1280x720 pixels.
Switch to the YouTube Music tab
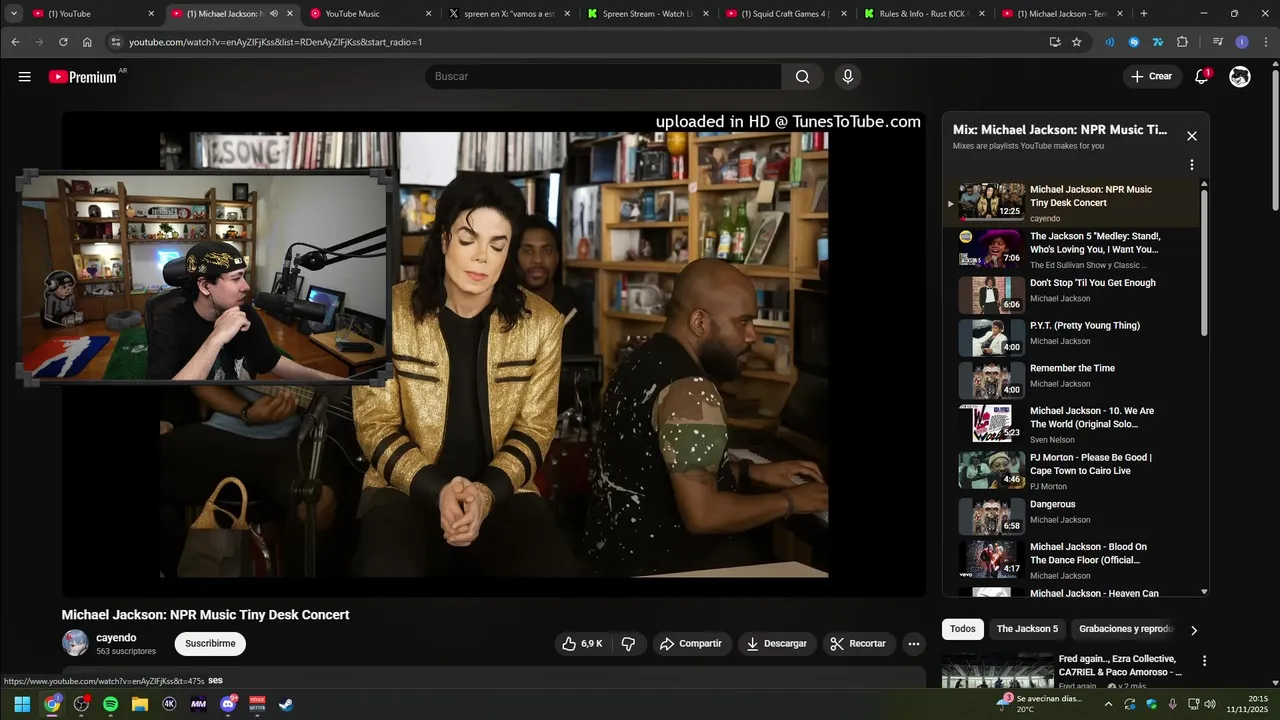370,14
